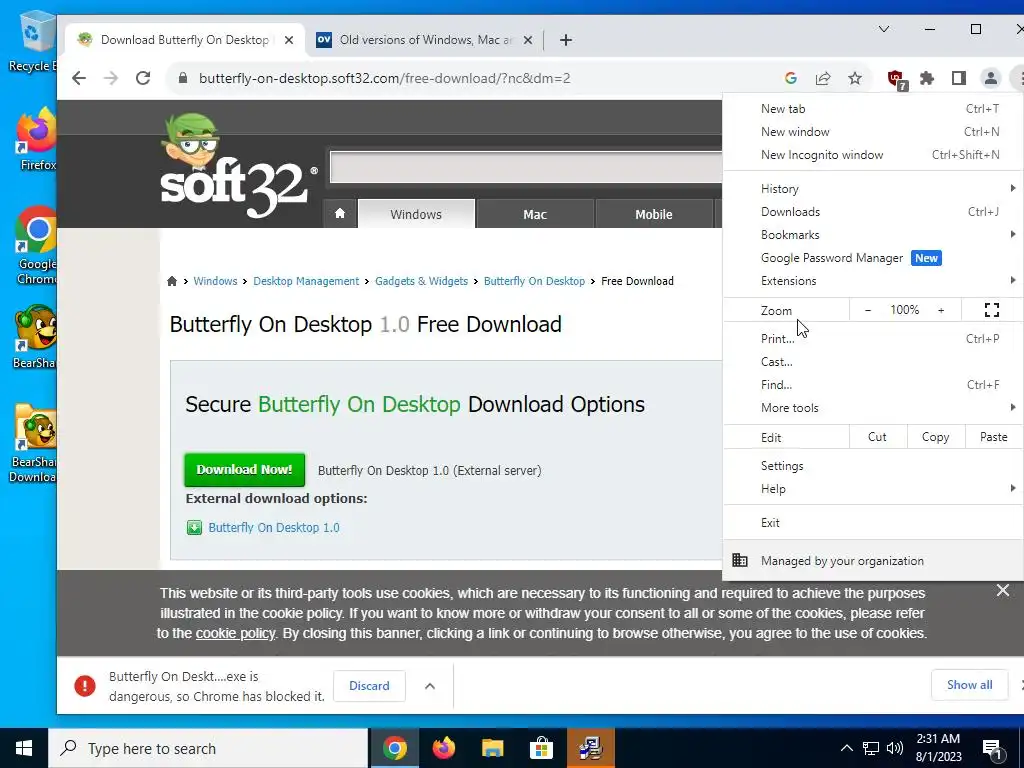Click the padlock site info icon
Viewport: 1024px width, 768px height.
(x=183, y=78)
